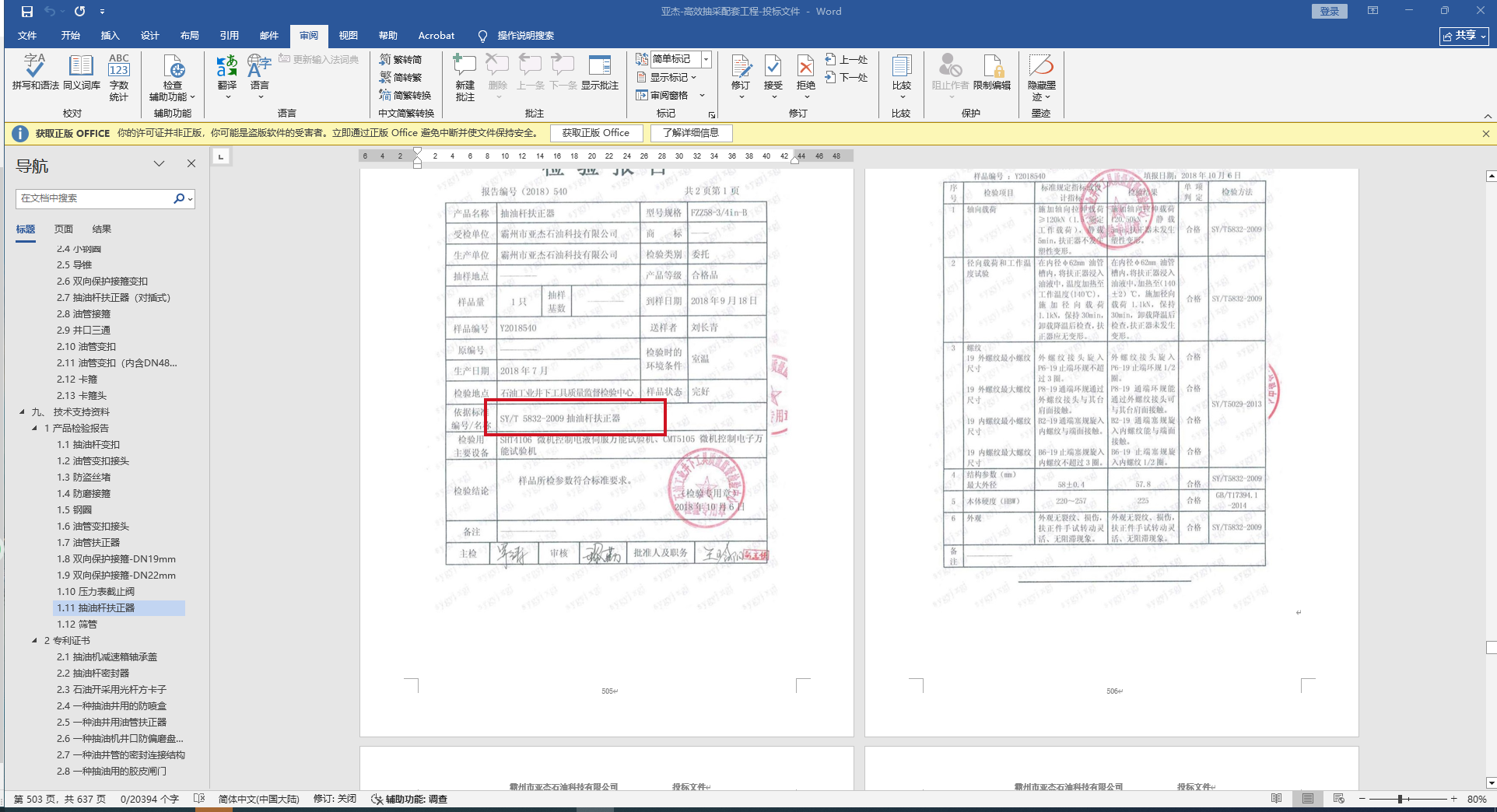Click the 辅助功能: 调查 status bar item

(409, 800)
